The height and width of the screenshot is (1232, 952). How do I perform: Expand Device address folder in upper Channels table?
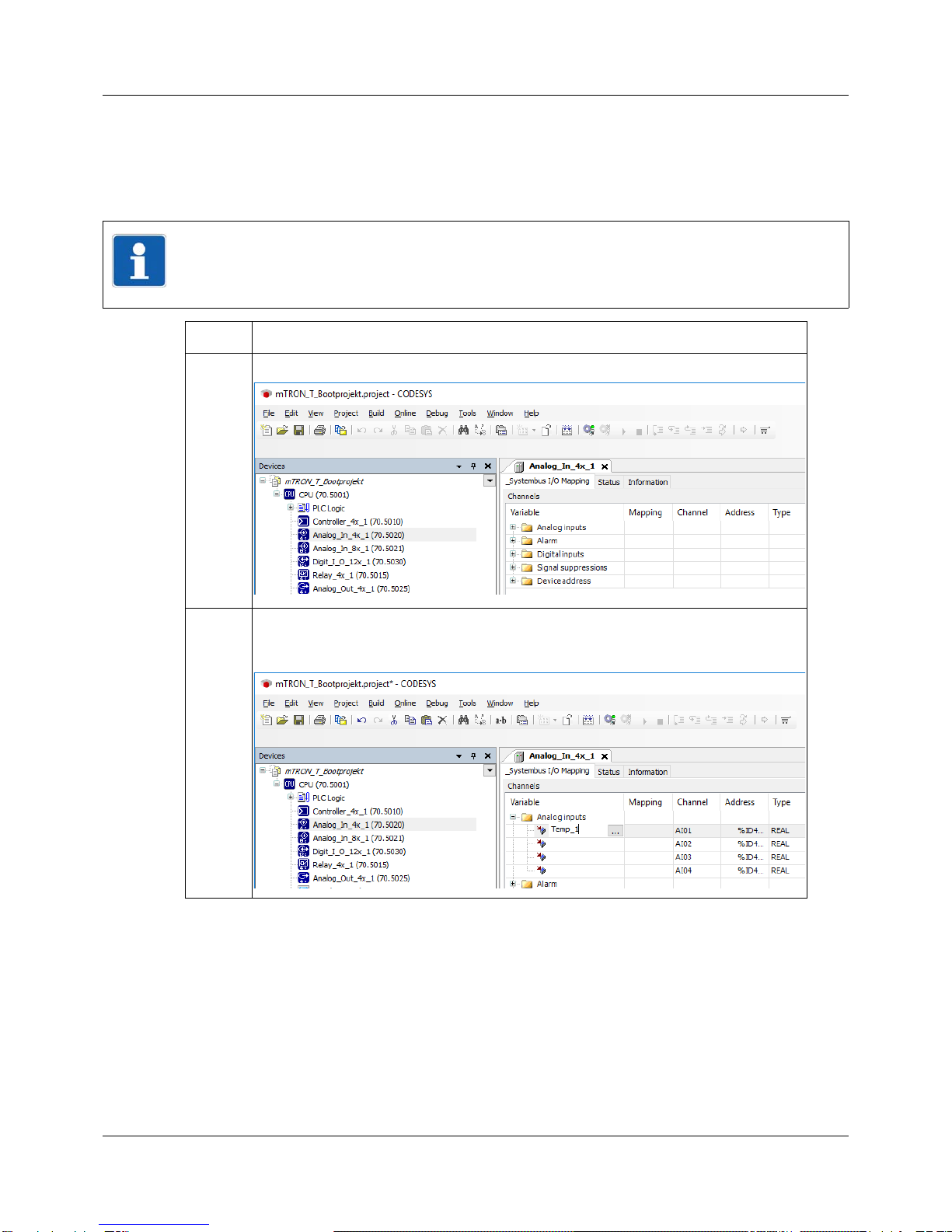tap(513, 581)
